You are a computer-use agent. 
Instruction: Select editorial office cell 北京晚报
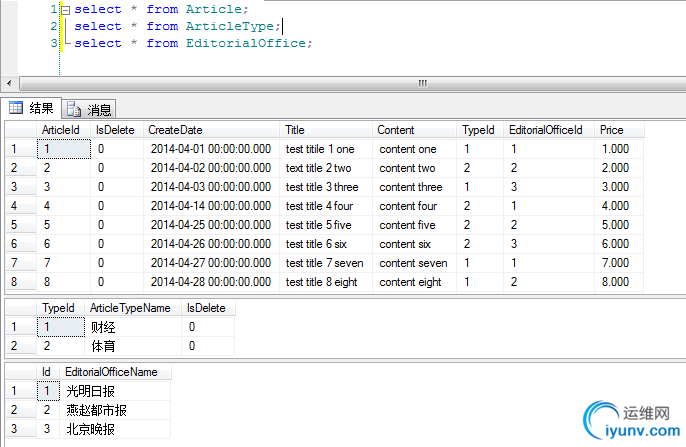115,429
